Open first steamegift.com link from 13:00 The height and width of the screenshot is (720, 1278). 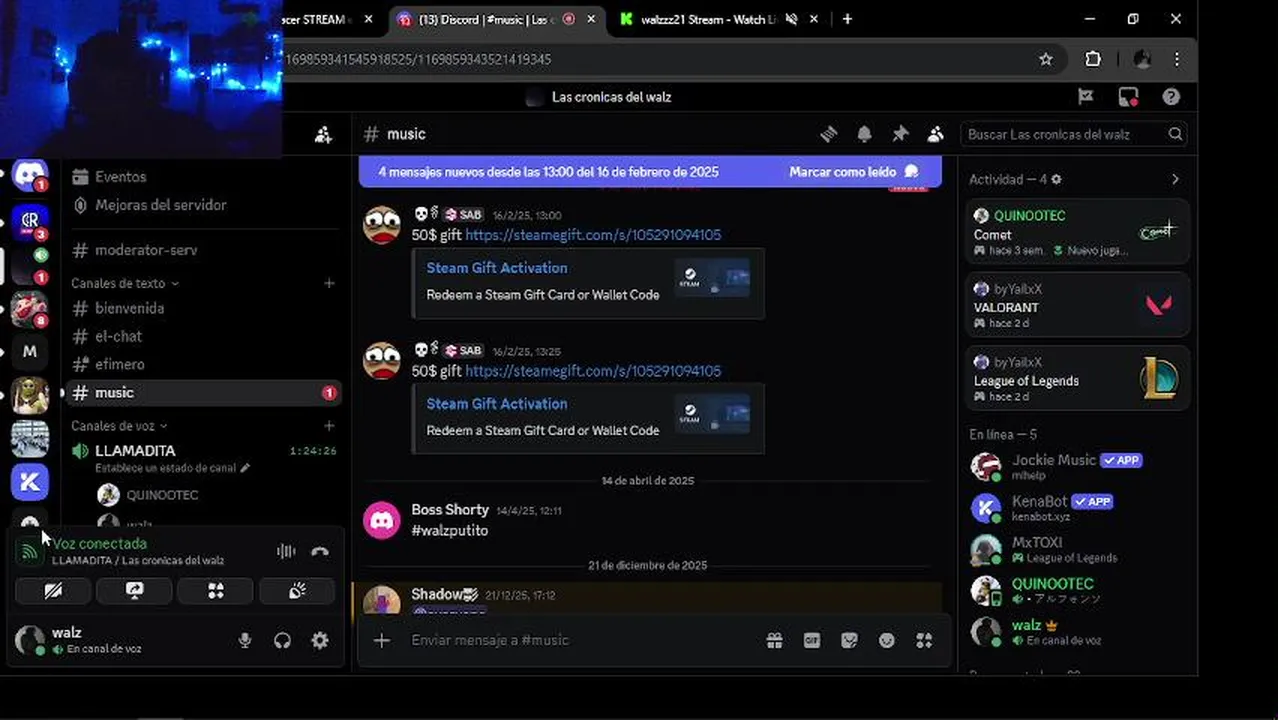tap(593, 235)
